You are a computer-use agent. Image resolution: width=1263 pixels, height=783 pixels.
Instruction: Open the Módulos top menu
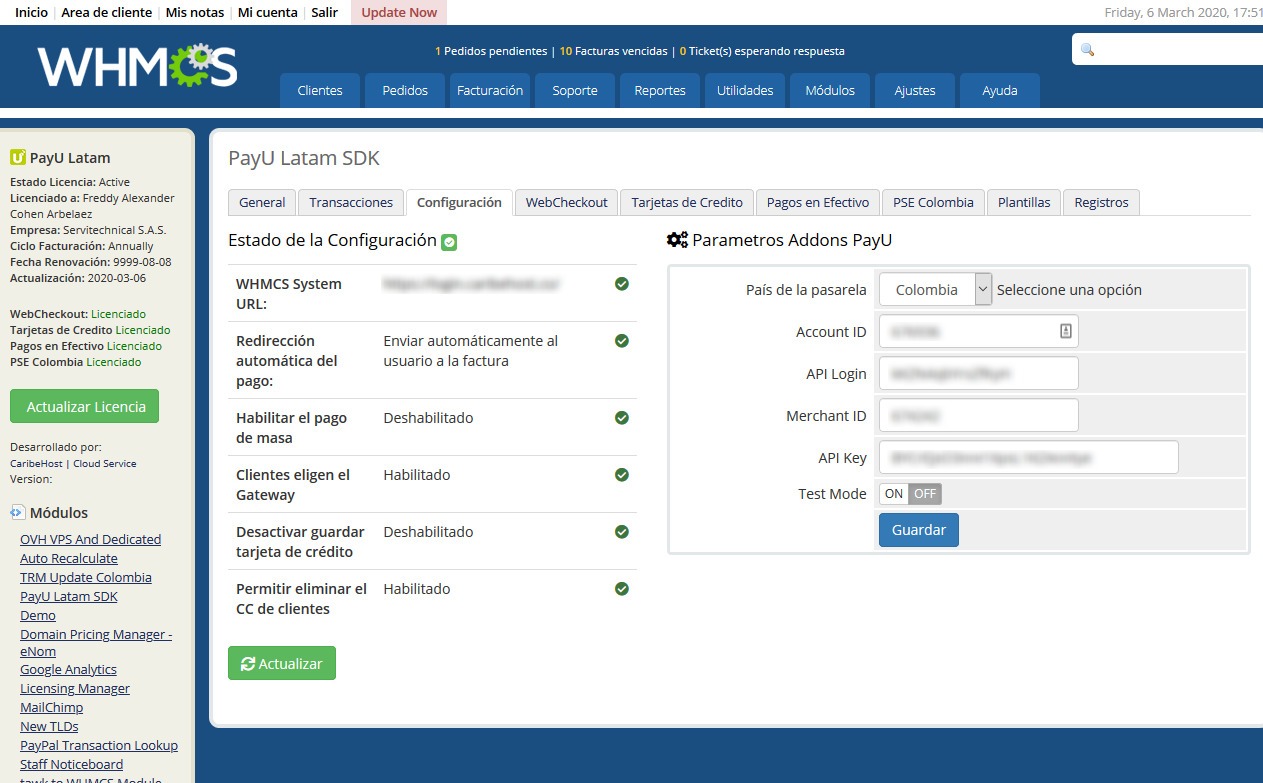pos(830,90)
